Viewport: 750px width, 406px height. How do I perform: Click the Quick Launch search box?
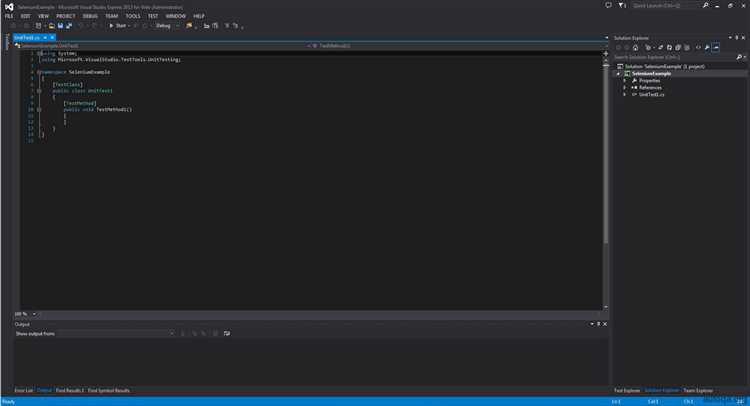point(665,6)
